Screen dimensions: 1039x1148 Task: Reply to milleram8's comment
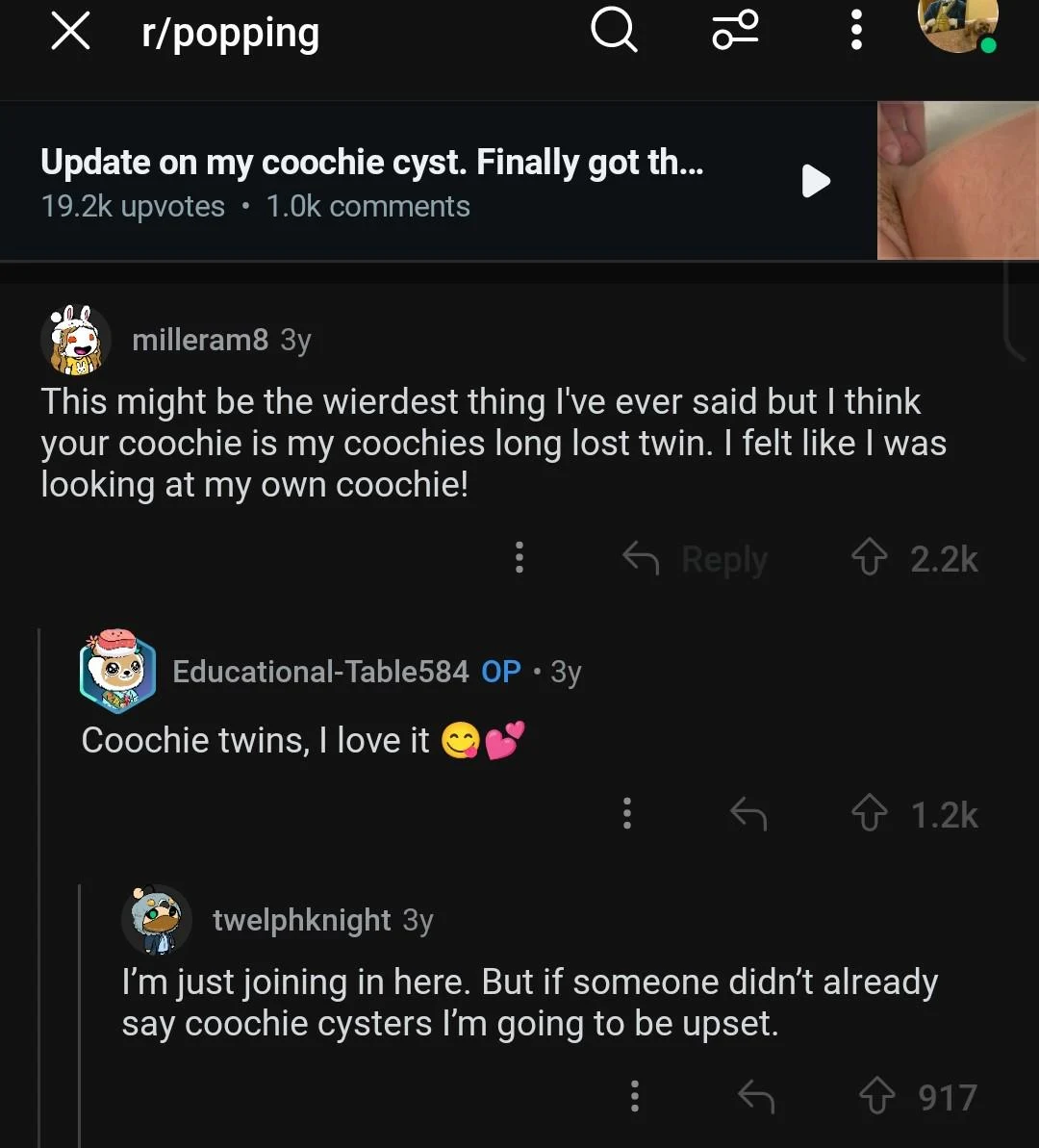click(696, 558)
